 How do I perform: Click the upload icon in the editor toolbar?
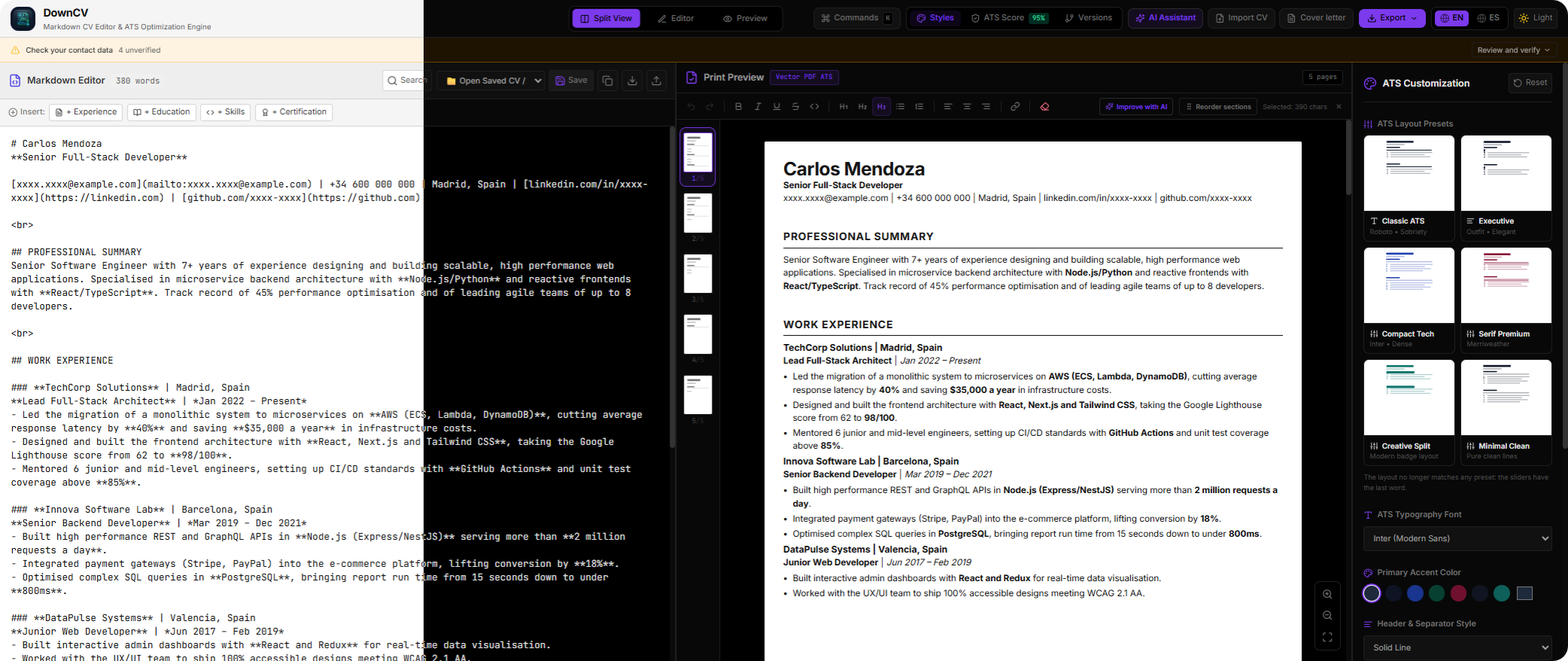point(656,81)
